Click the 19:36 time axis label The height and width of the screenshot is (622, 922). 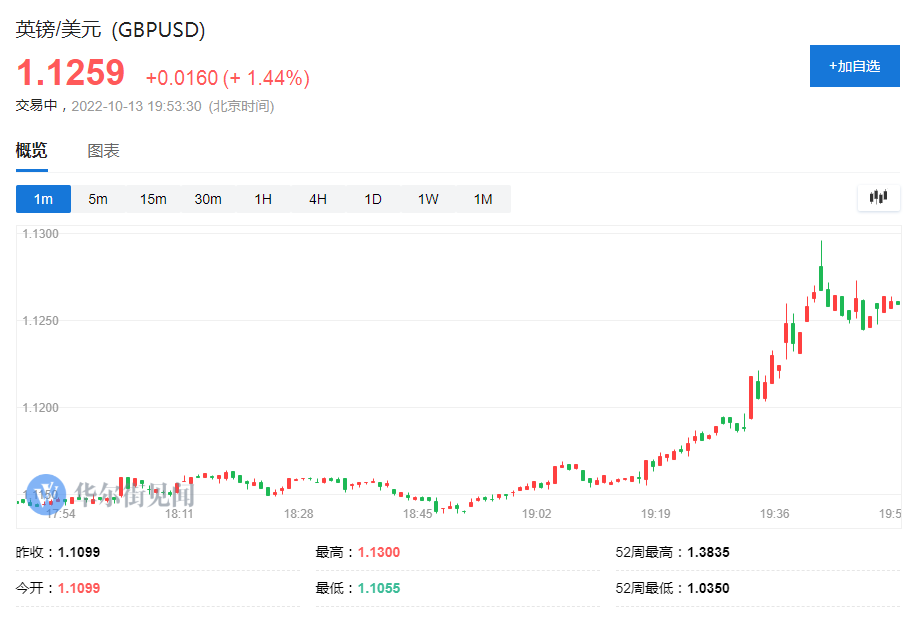pos(774,514)
